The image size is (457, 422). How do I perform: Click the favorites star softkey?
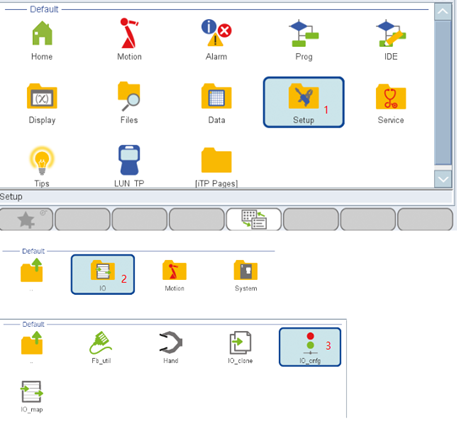[26, 219]
